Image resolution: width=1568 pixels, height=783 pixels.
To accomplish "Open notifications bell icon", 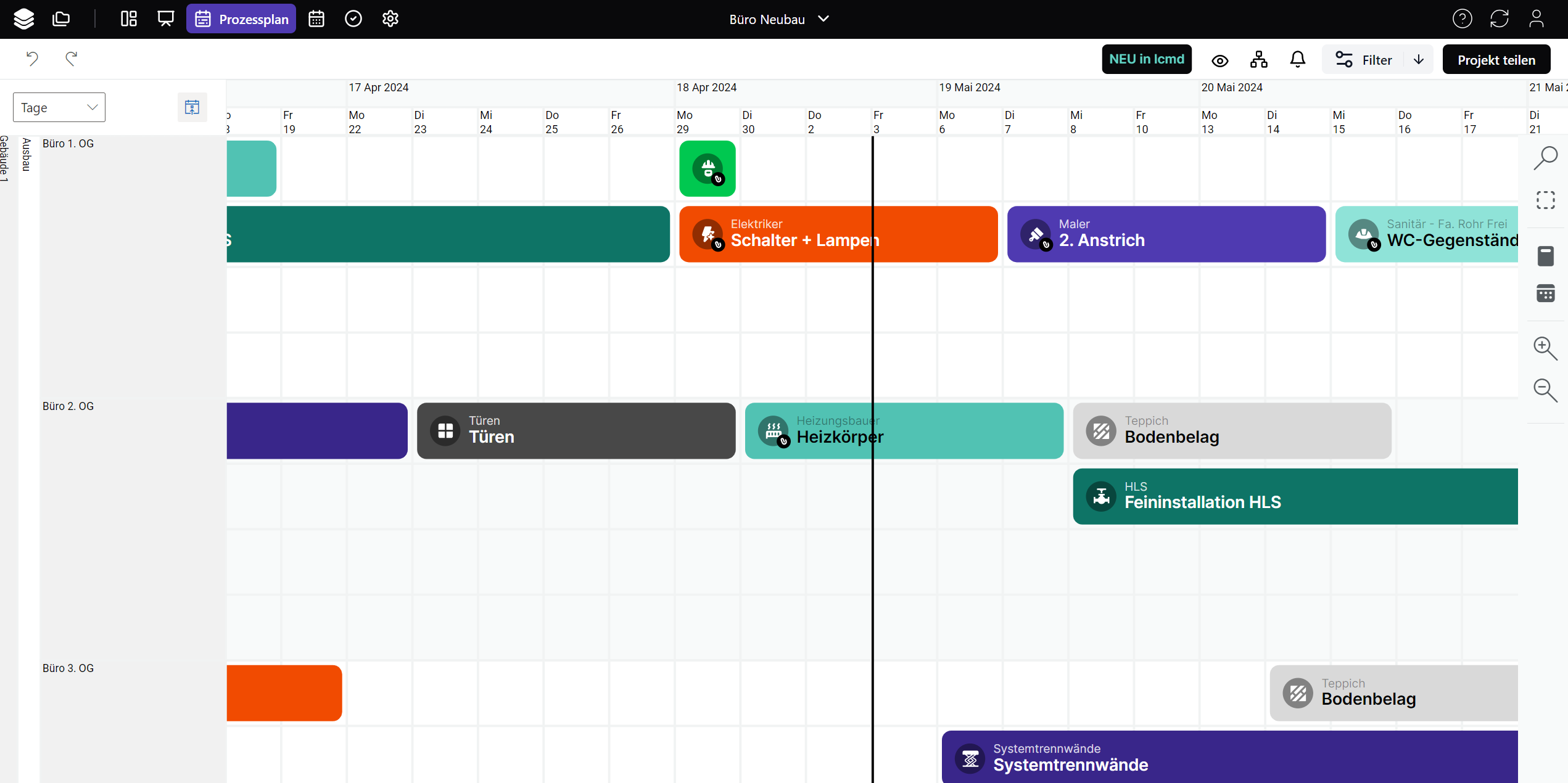I will (1297, 60).
